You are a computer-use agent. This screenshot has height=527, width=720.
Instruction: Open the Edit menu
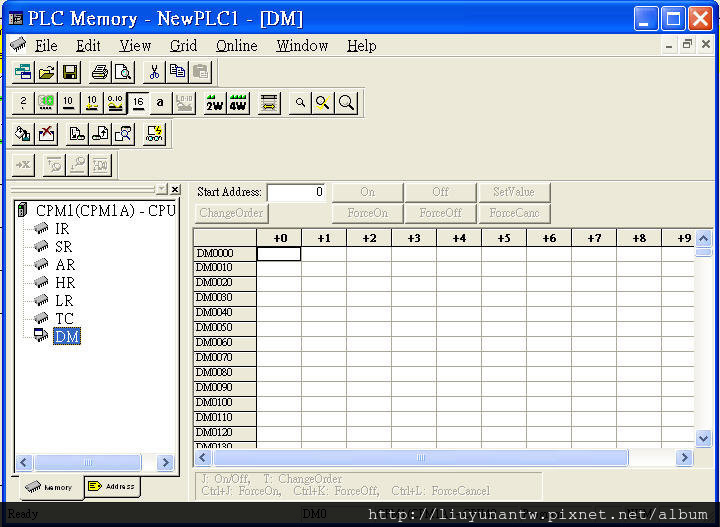[88, 46]
